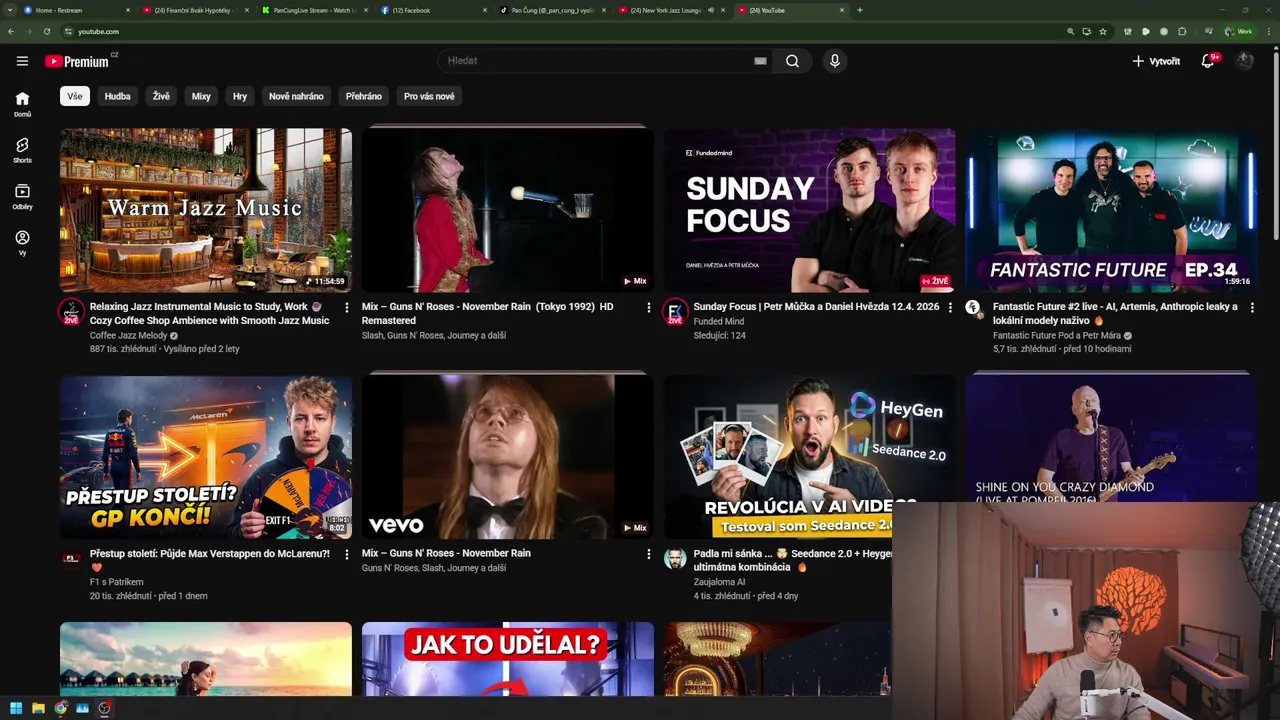
Task: Open Padla mi sánka Seedance 2.0 title
Action: [x=792, y=559]
